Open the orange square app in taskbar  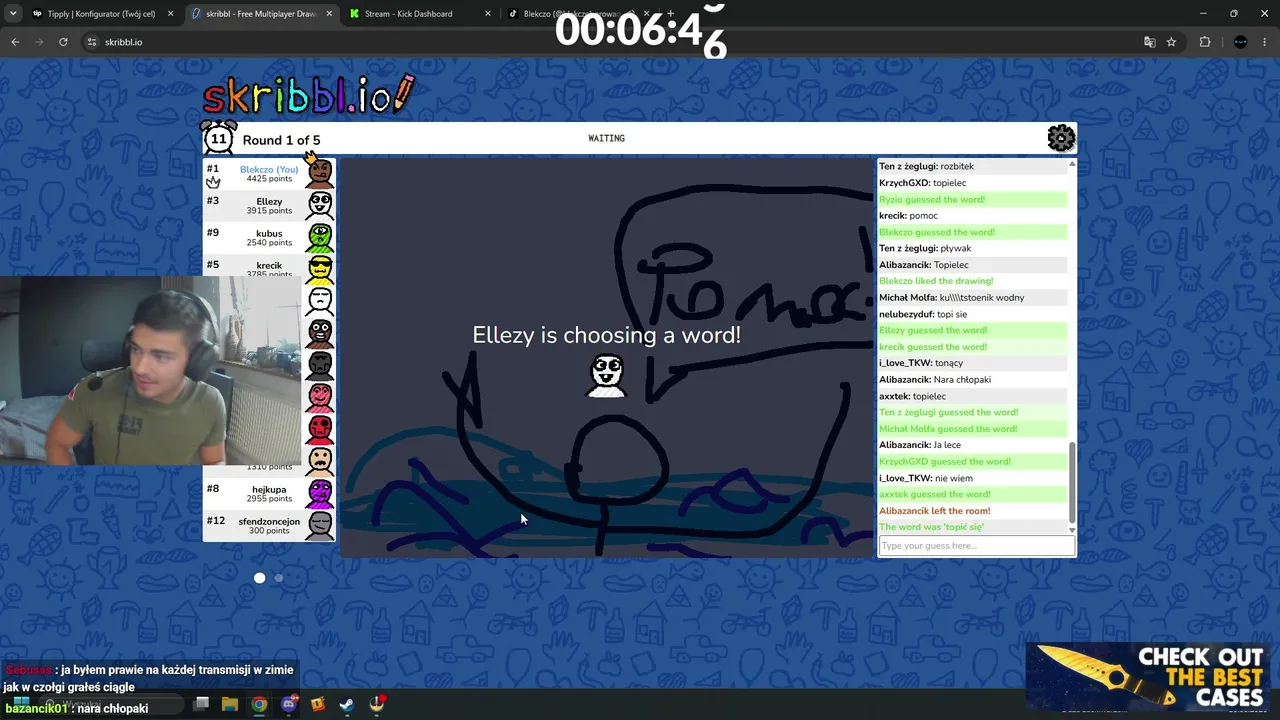click(x=318, y=704)
